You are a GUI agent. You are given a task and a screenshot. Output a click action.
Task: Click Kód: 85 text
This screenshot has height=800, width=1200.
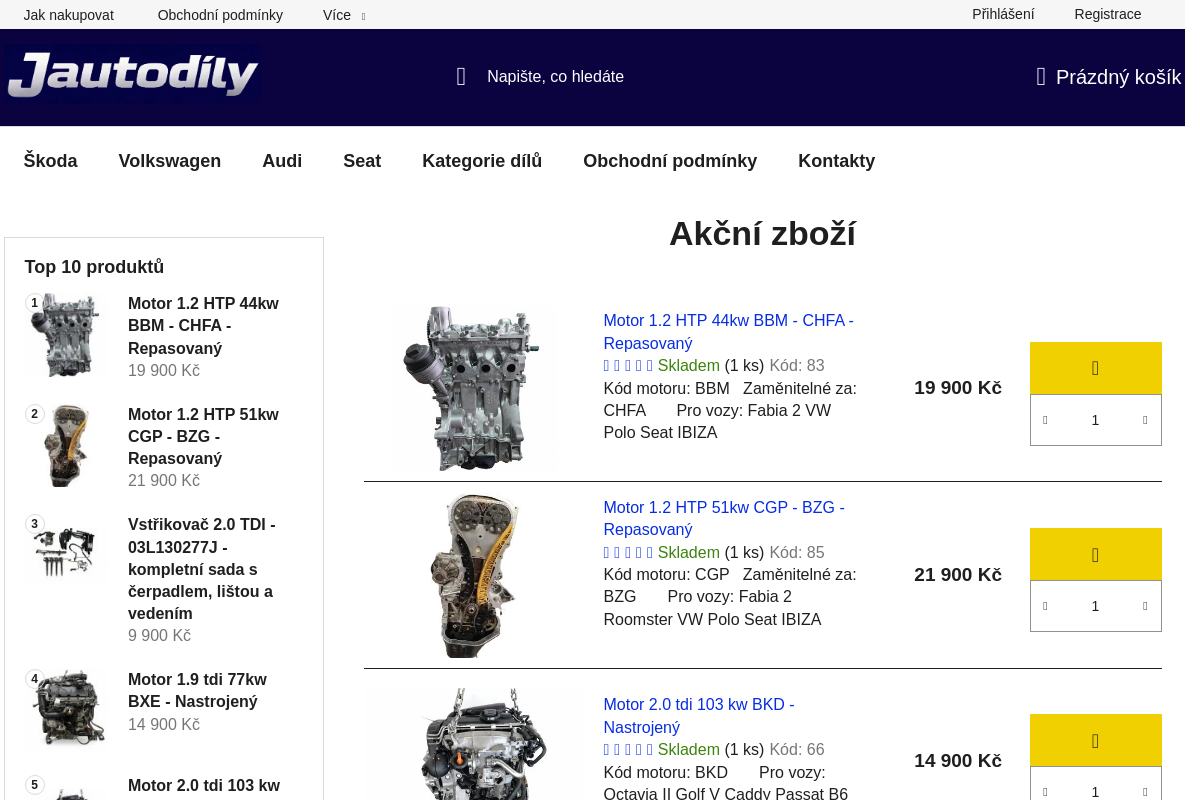797,553
